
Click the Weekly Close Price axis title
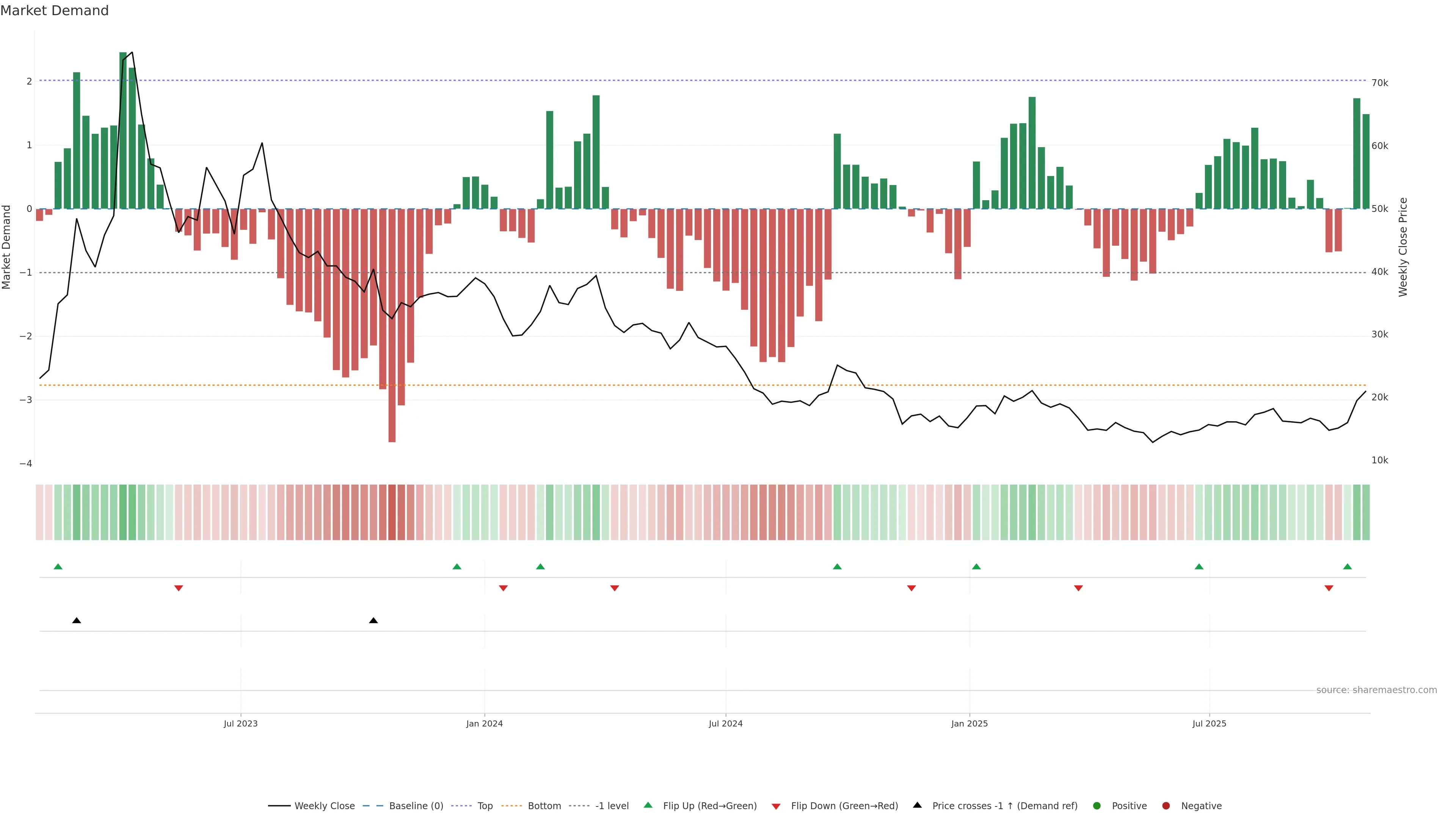(x=1403, y=247)
